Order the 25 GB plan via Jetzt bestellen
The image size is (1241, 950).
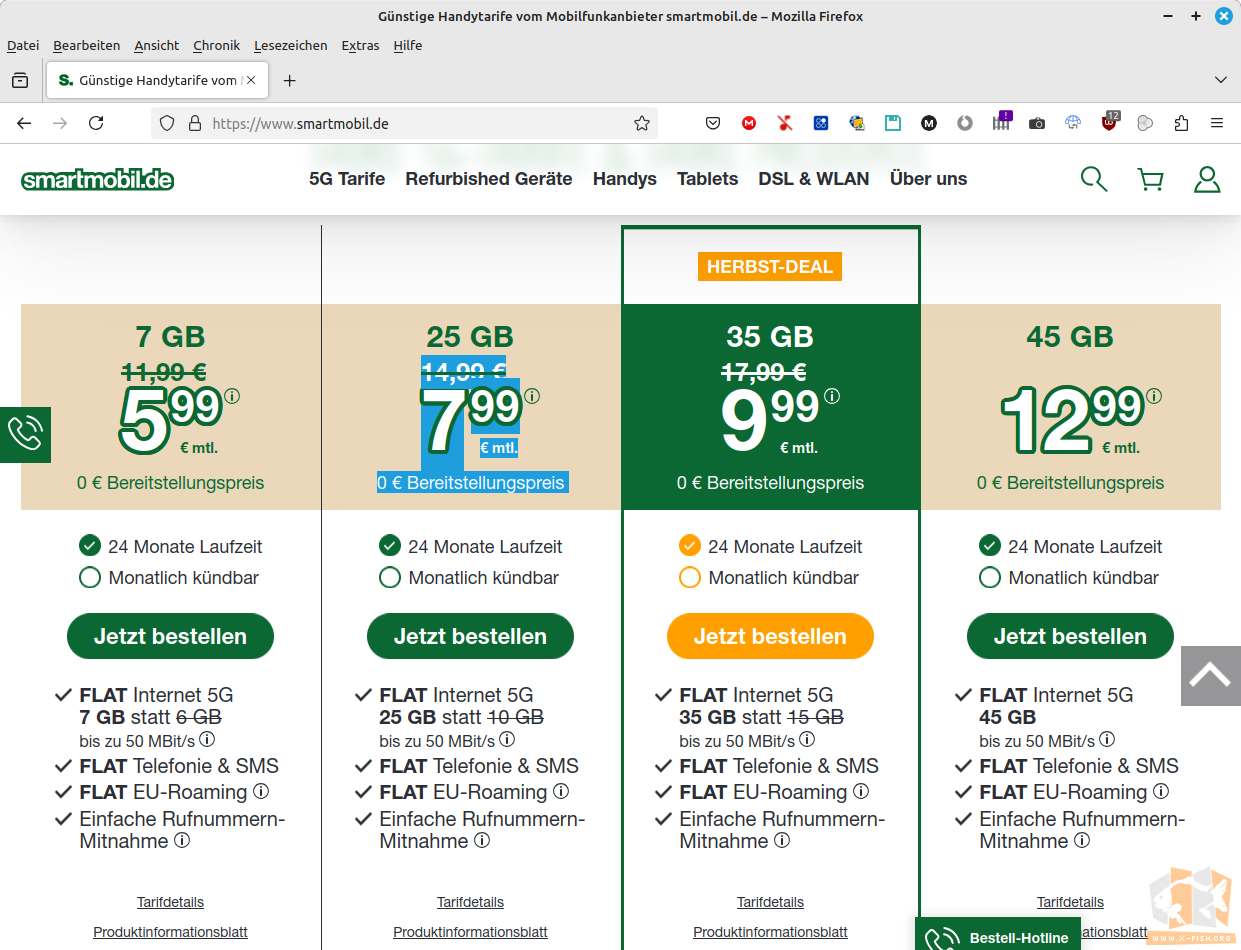(x=470, y=636)
